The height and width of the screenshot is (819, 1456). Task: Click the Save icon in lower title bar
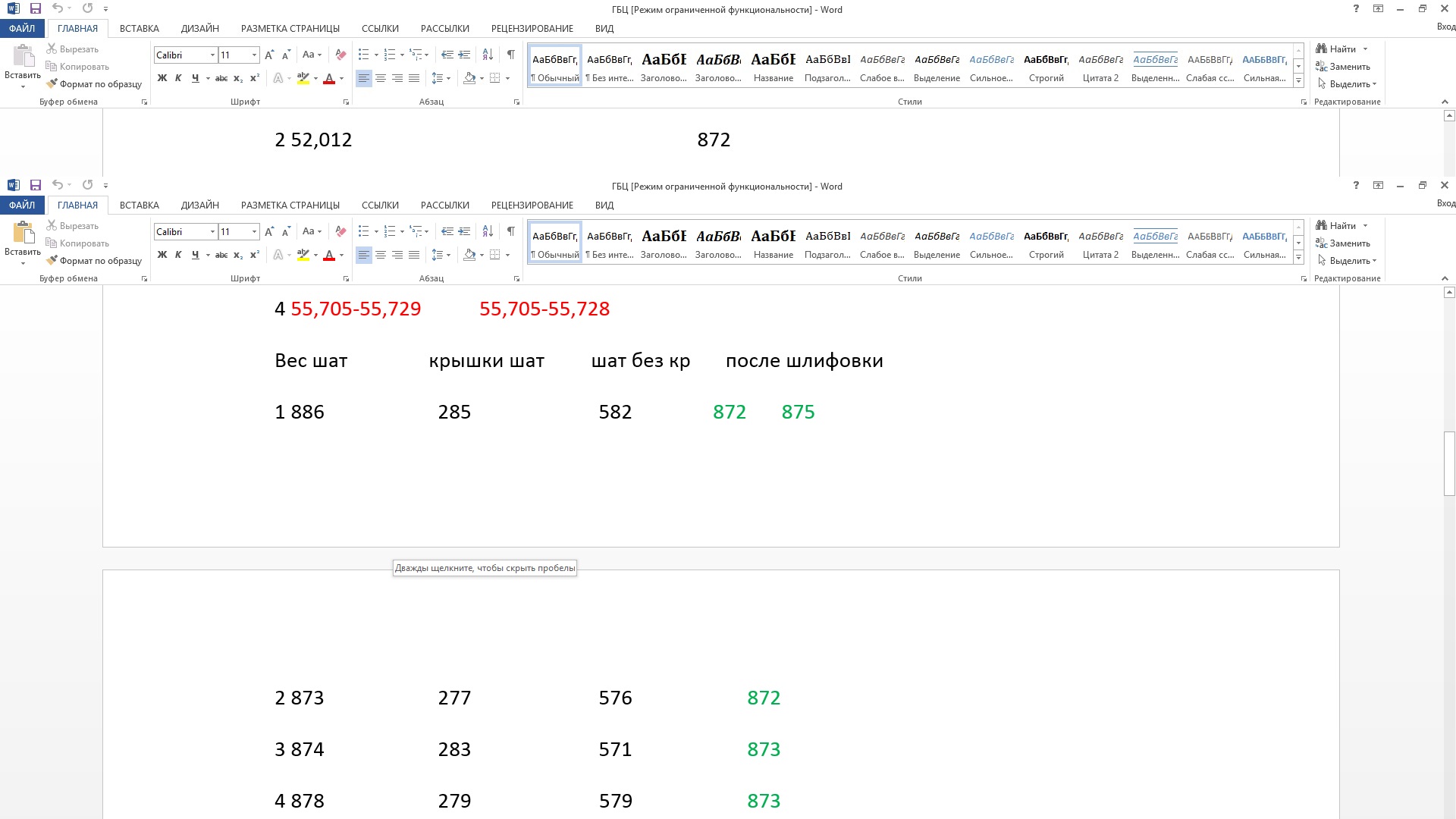[x=35, y=185]
